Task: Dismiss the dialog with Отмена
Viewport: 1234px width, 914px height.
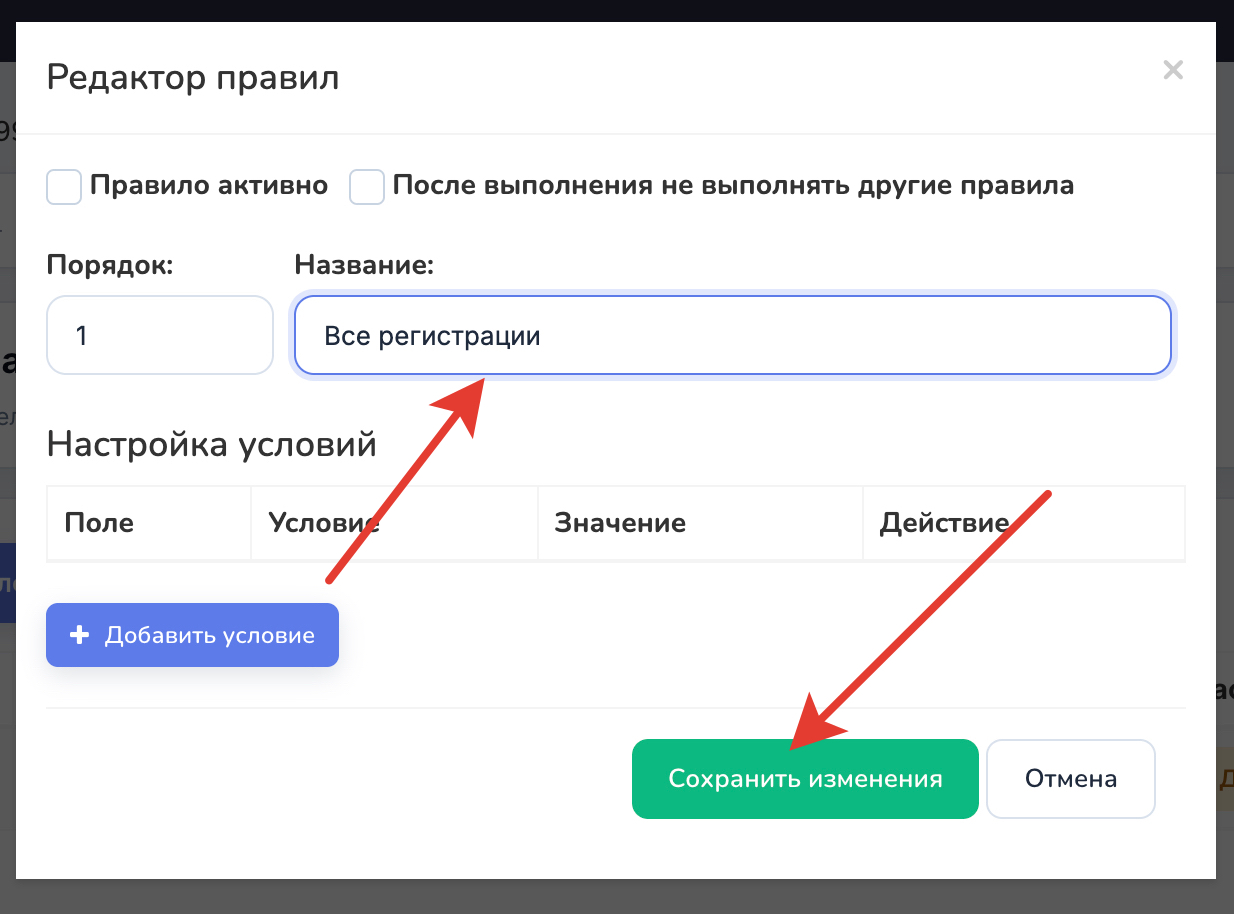Action: pos(1071,779)
